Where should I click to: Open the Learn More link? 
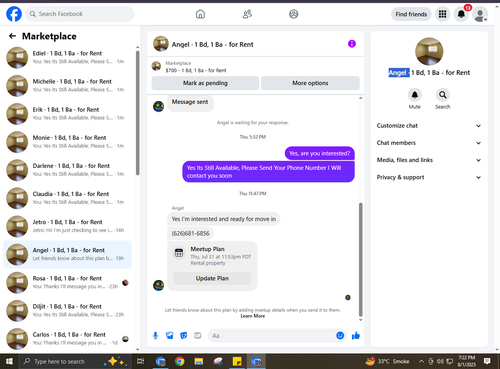[253, 316]
